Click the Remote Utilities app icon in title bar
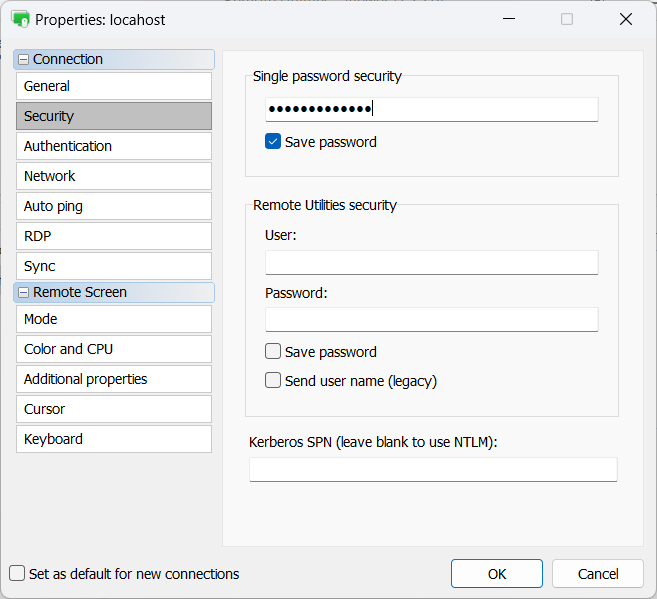 point(20,19)
